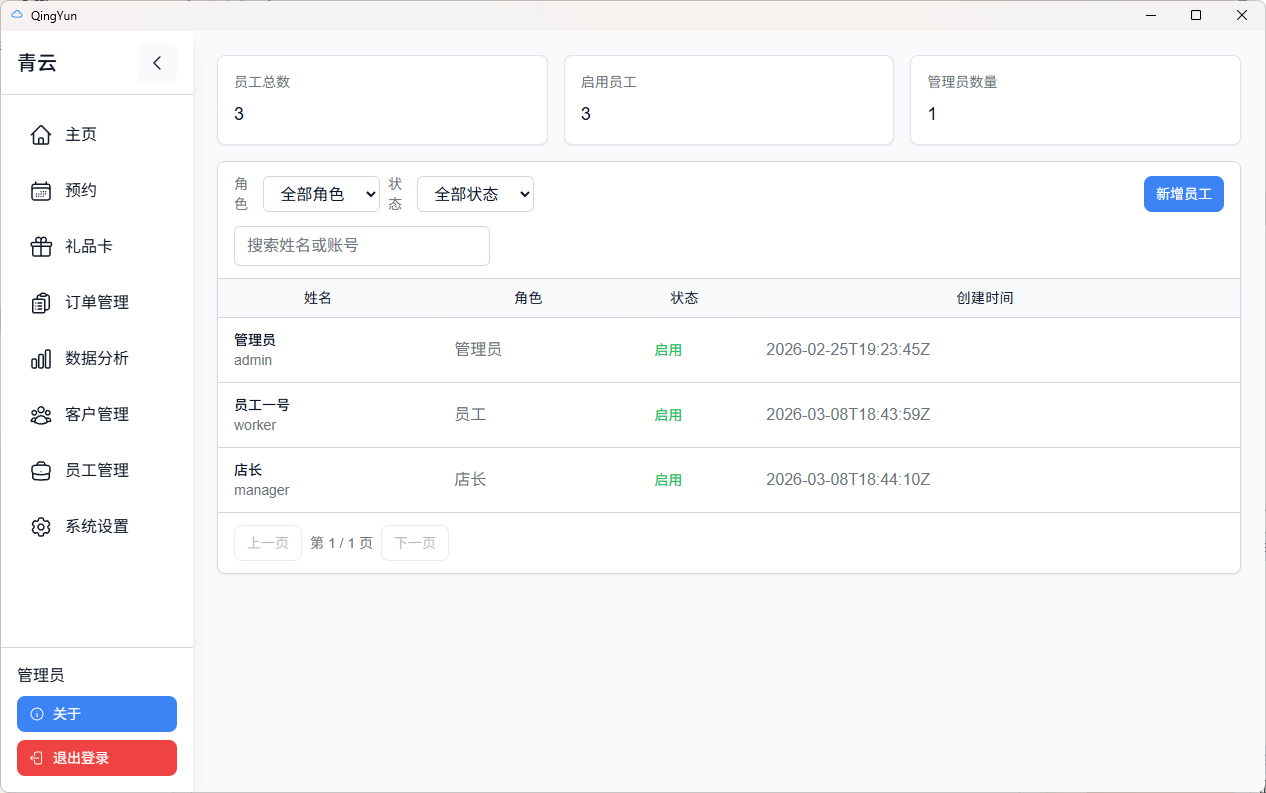Click the 员工一号 name cell
Viewport: 1266px width, 793px height.
[x=262, y=405]
